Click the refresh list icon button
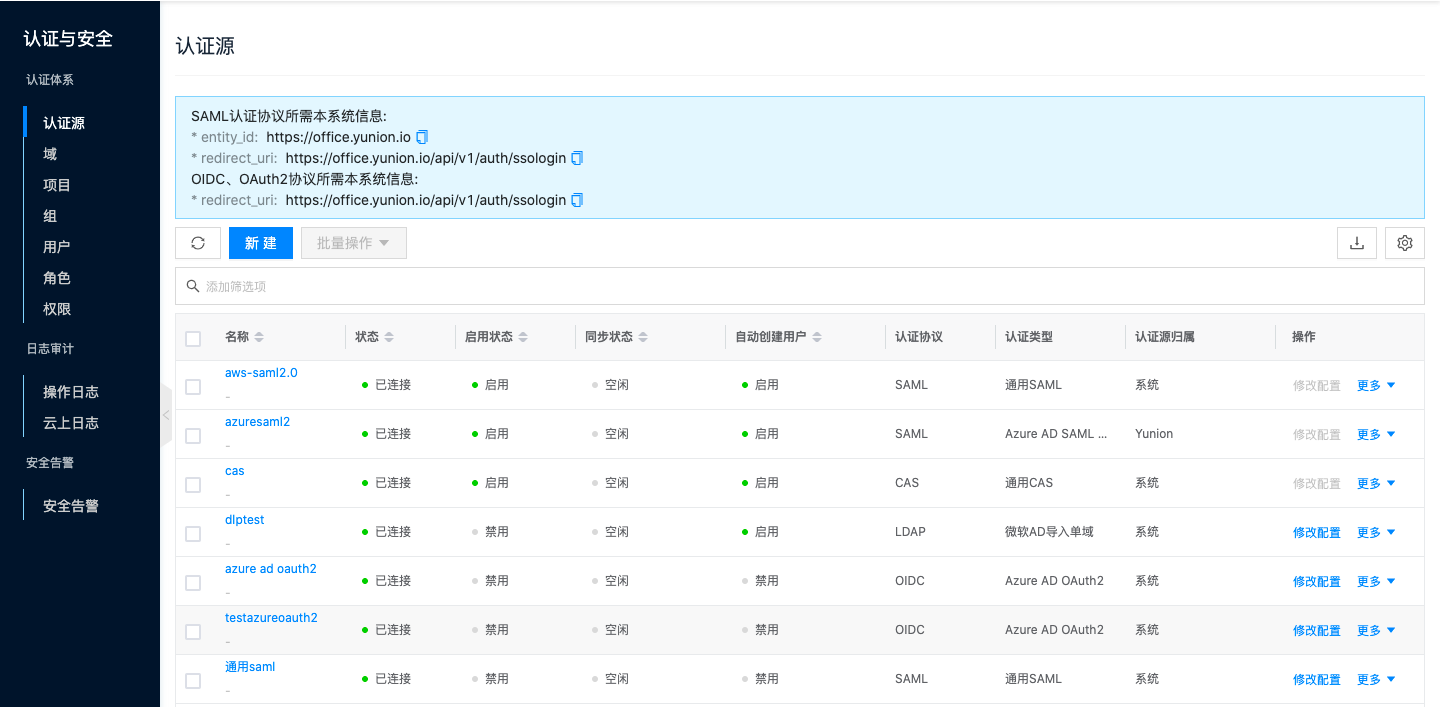Screen dimensions: 1440x707 pyautogui.click(x=198, y=243)
